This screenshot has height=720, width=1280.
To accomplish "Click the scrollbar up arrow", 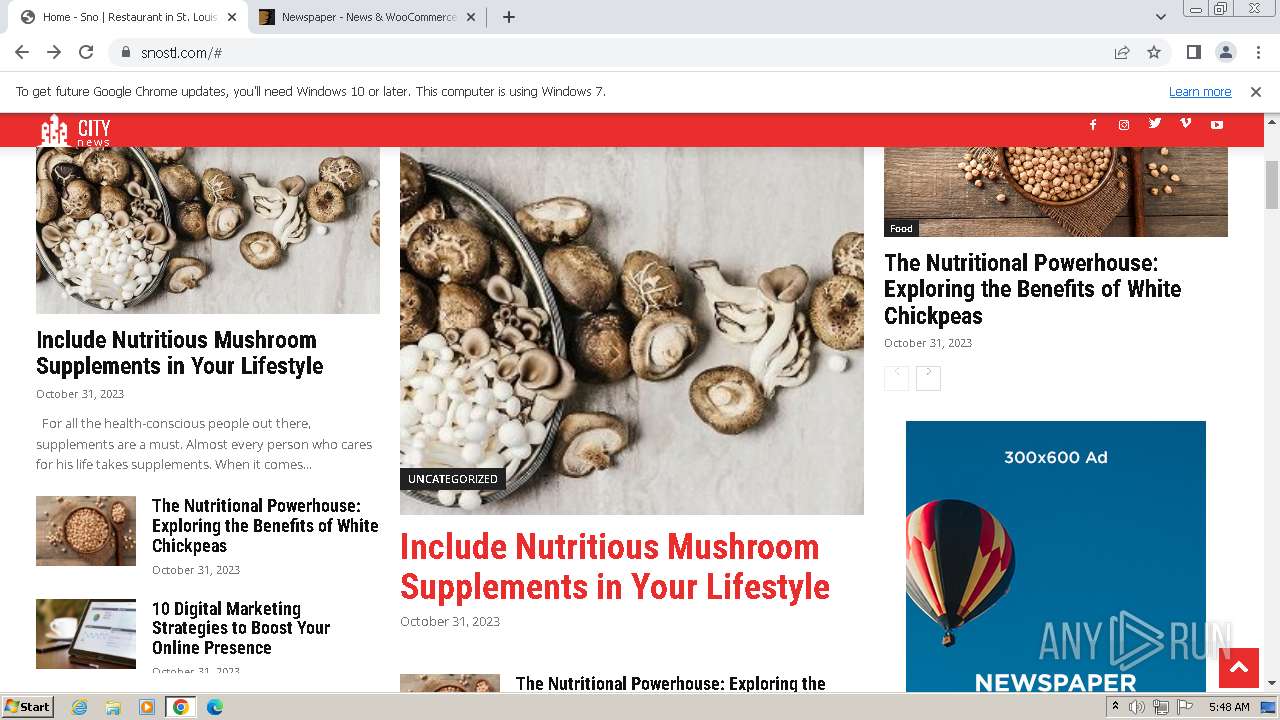I will point(1272,121).
